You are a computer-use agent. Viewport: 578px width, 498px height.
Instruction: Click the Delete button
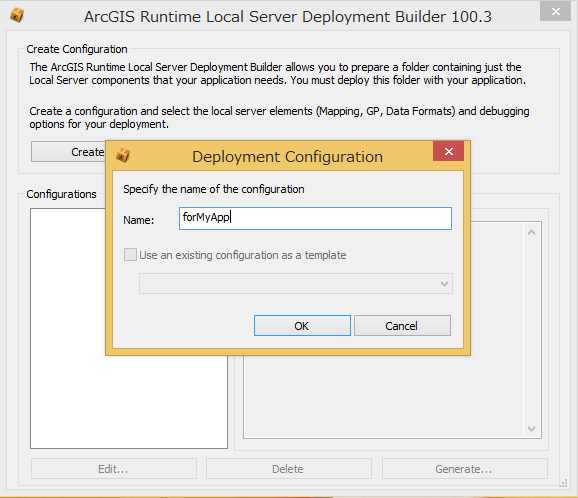pyautogui.click(x=288, y=469)
